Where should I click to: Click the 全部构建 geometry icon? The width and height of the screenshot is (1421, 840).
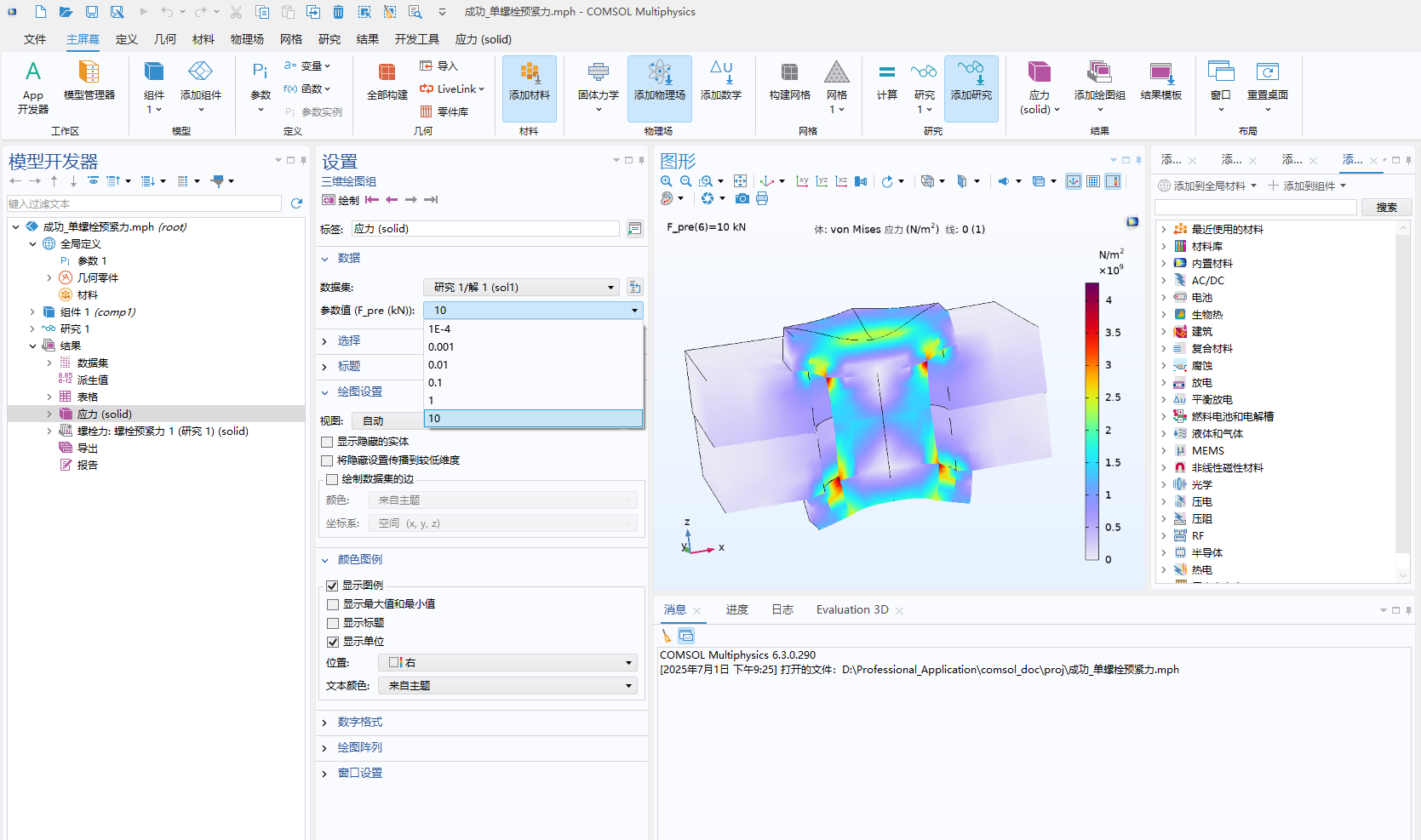(387, 81)
